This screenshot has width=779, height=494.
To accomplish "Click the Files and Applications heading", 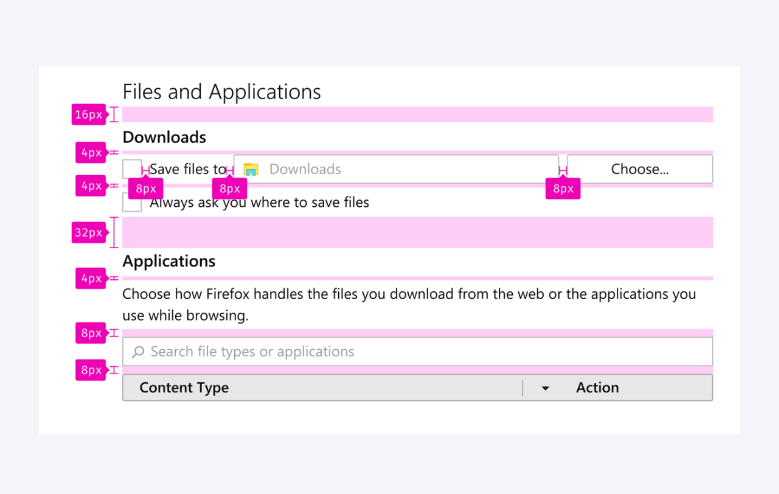I will click(221, 92).
